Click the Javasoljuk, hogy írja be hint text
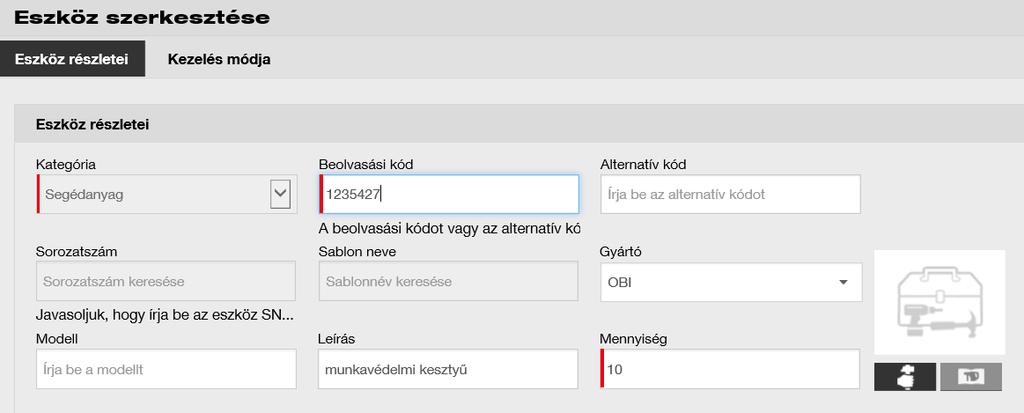 coord(165,316)
